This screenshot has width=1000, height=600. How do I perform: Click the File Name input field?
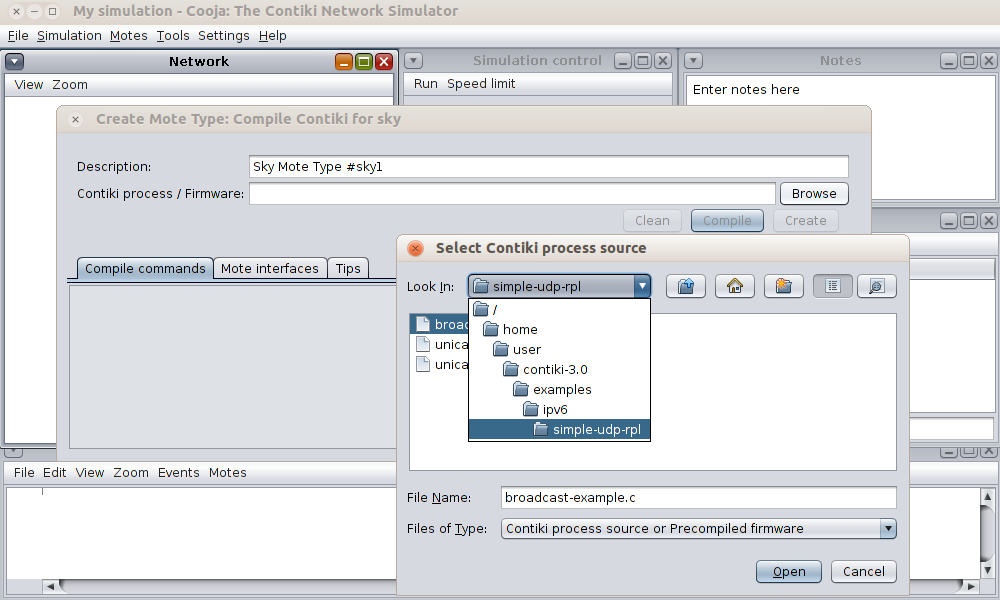pyautogui.click(x=698, y=497)
